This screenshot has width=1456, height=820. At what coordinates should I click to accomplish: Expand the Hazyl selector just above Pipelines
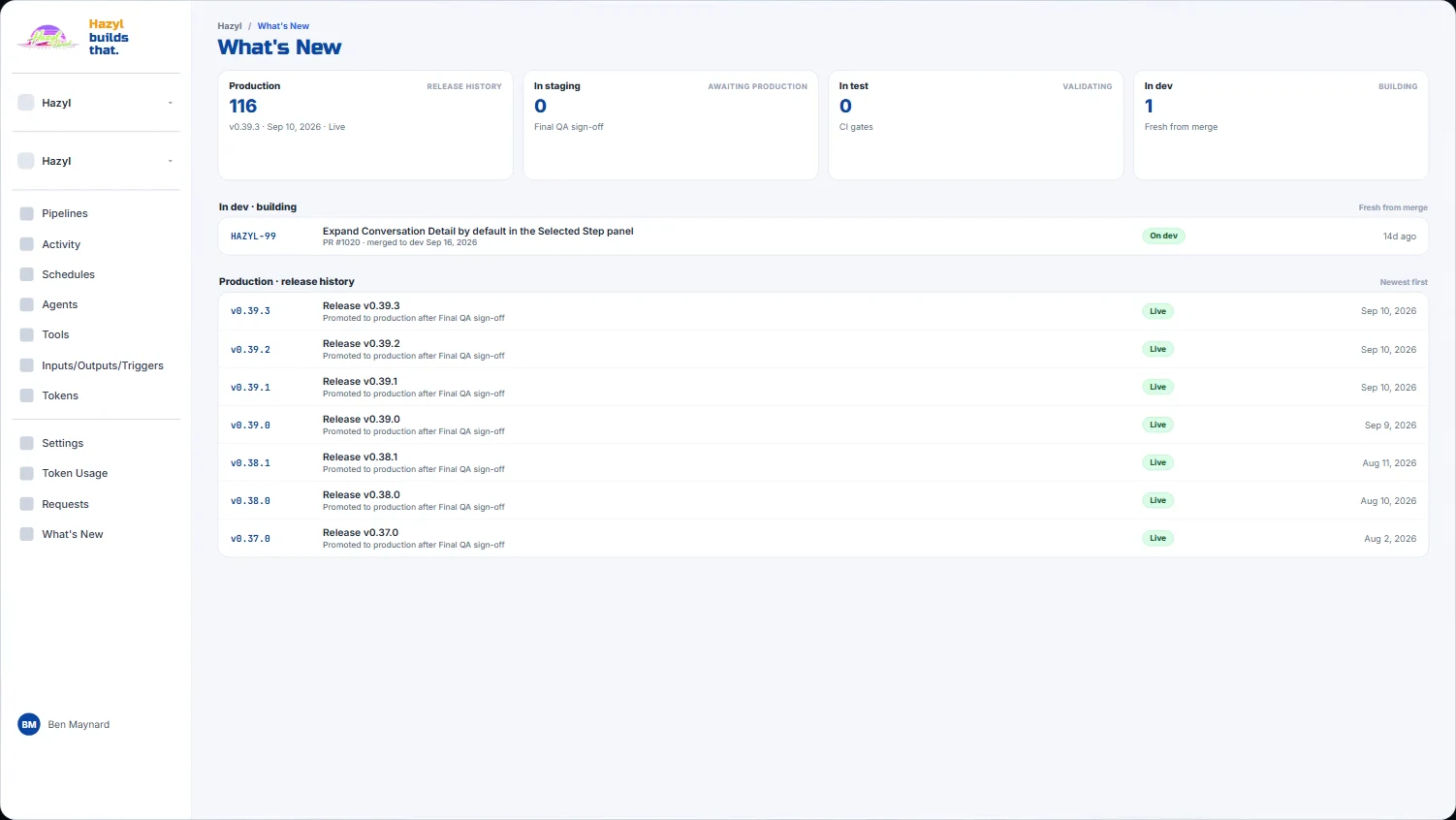[x=96, y=161]
